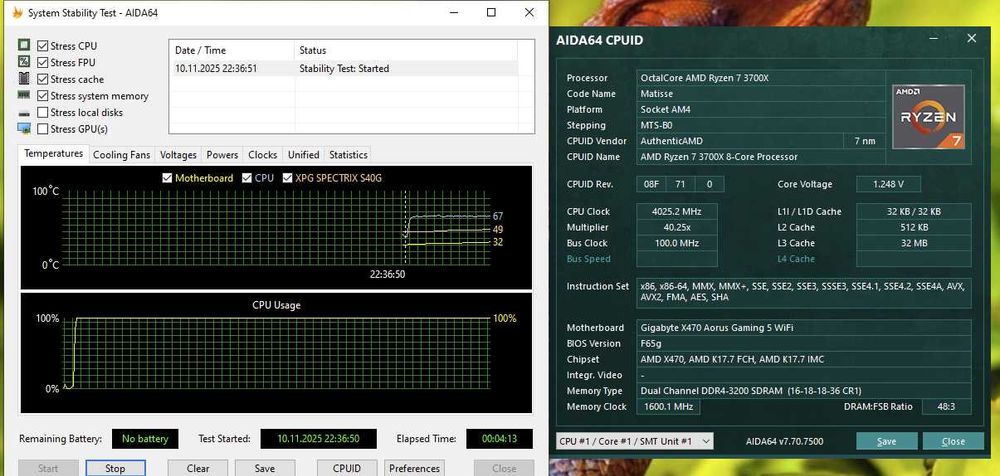
Task: Click the Test Started timestamp field
Action: pos(318,439)
